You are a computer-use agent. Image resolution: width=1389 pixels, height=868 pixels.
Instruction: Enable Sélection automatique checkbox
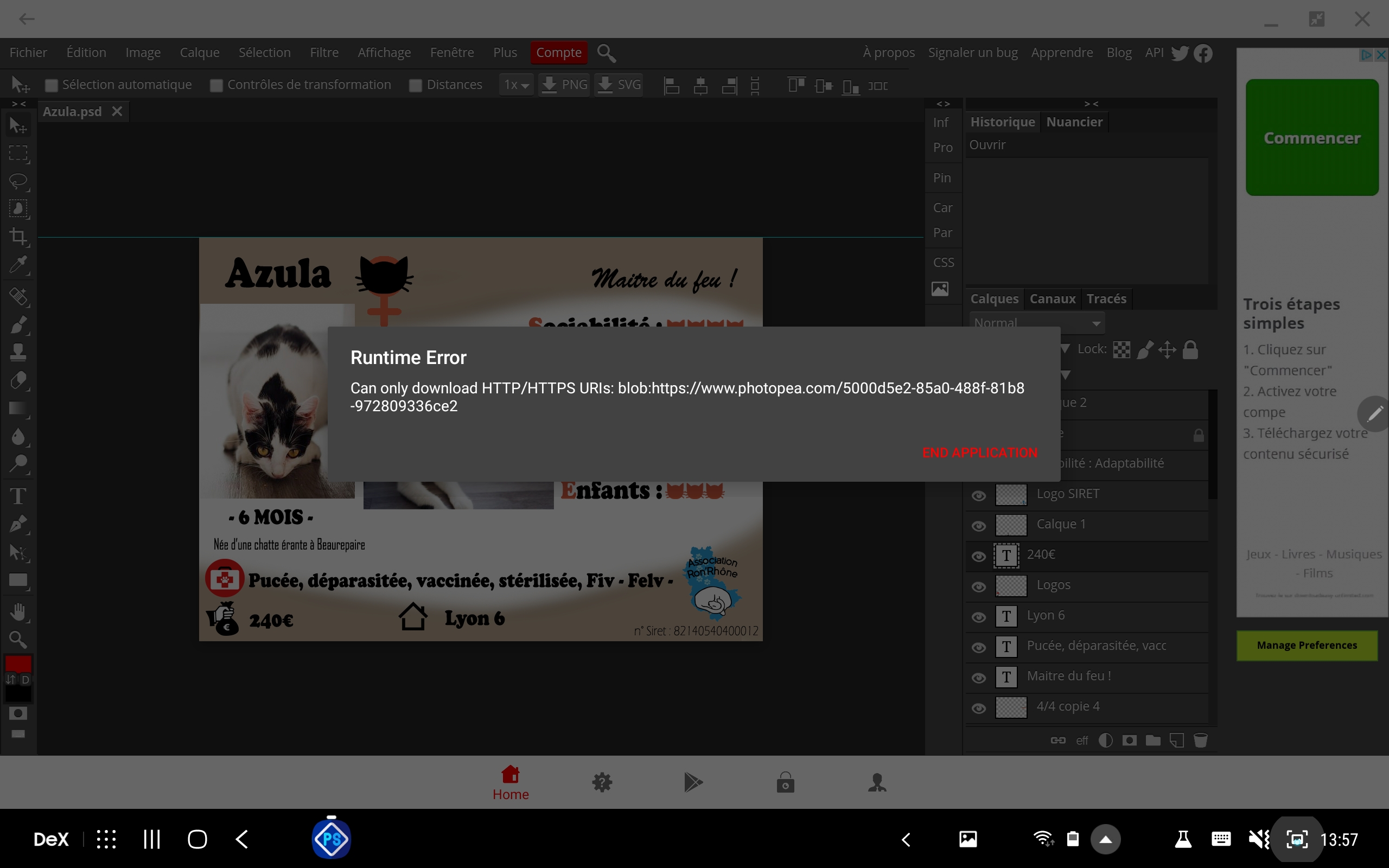click(x=52, y=85)
